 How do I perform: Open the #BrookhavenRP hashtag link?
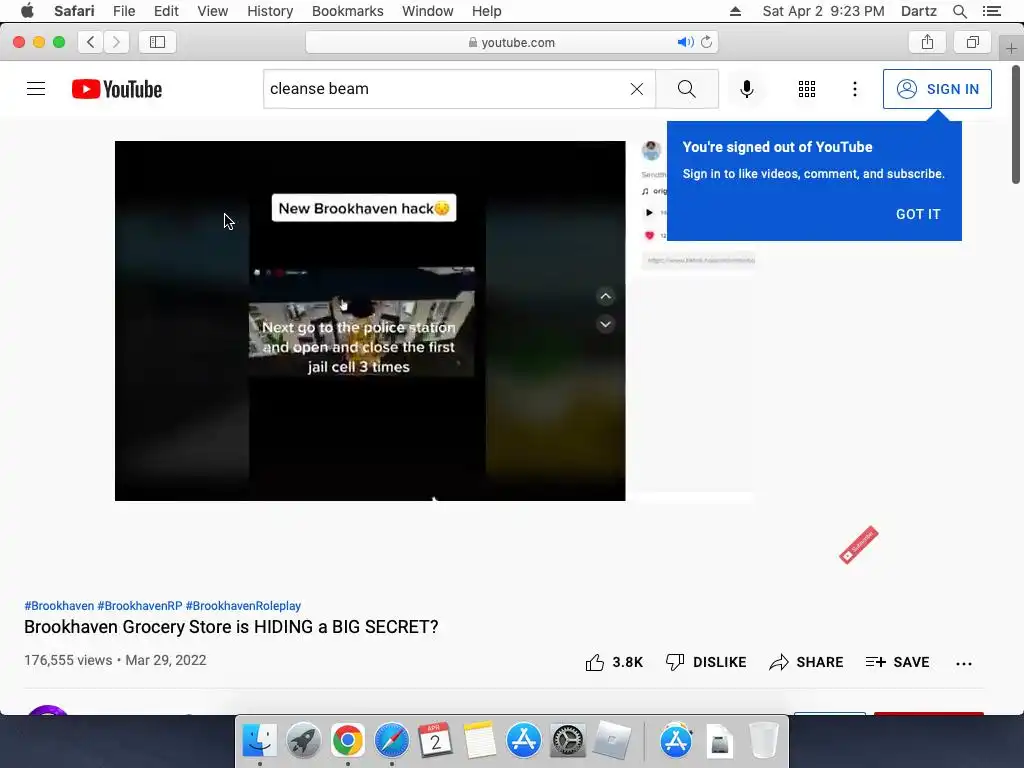pos(140,605)
